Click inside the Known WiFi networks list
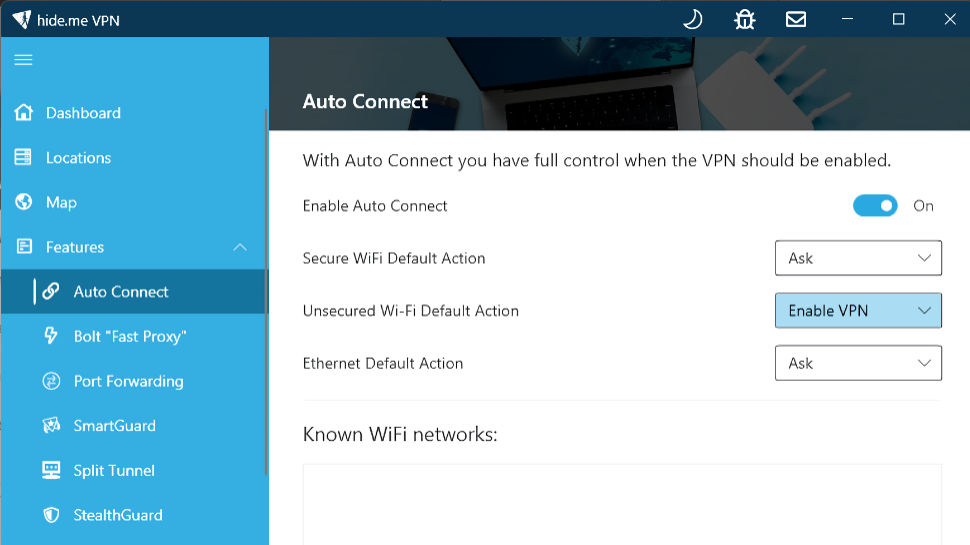Image resolution: width=970 pixels, height=545 pixels. pos(622,504)
